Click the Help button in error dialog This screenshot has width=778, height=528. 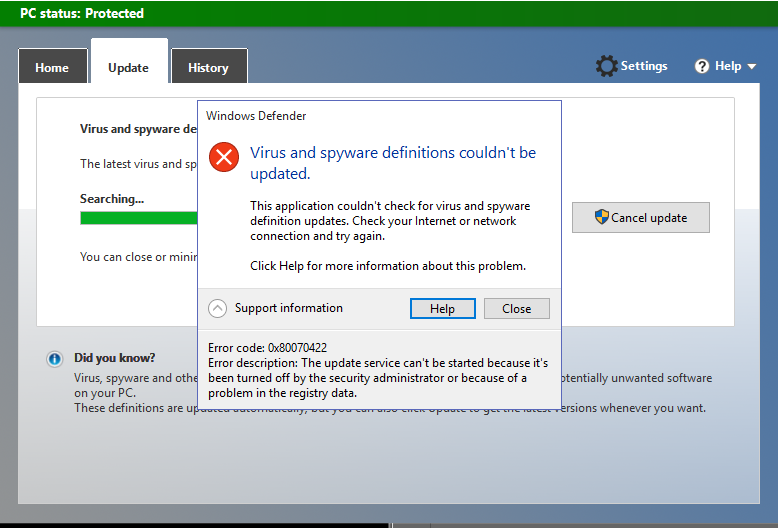tap(443, 309)
